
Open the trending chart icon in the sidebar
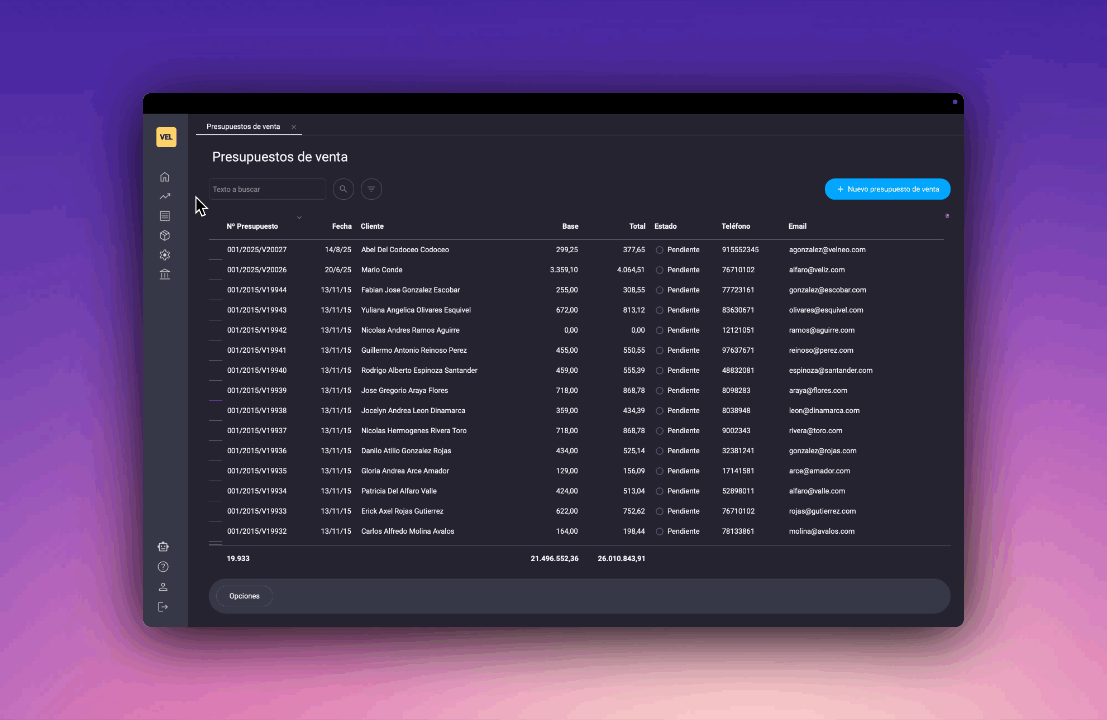pyautogui.click(x=164, y=196)
